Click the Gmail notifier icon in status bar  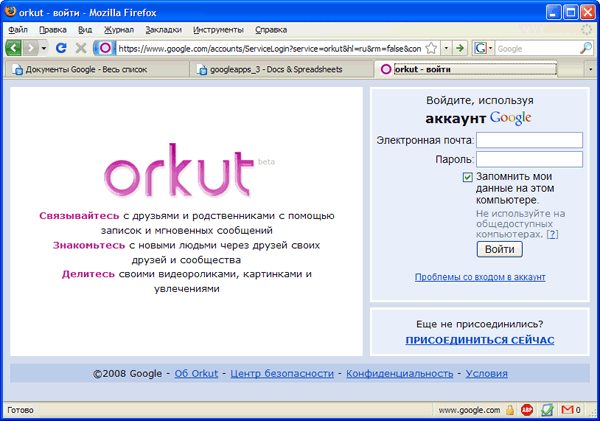pos(567,410)
